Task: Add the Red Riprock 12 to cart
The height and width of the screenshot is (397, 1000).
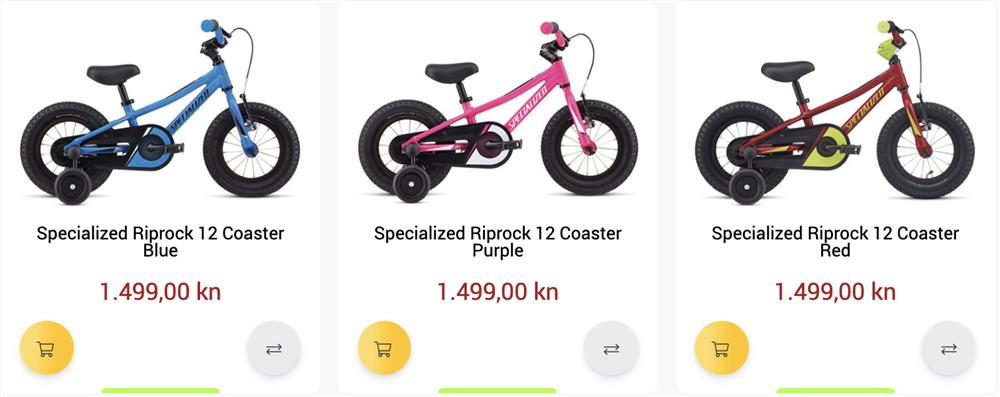Action: pos(721,348)
